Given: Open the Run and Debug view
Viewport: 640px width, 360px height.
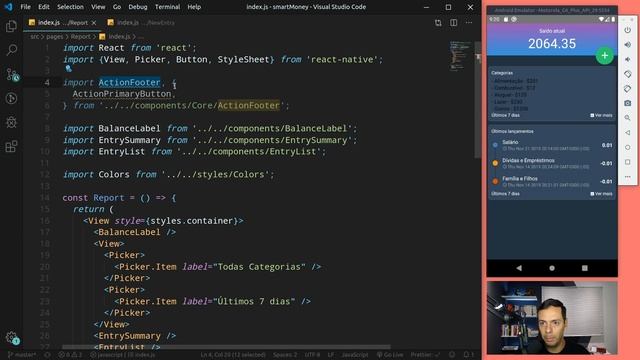Looking at the screenshot, I should [11, 98].
